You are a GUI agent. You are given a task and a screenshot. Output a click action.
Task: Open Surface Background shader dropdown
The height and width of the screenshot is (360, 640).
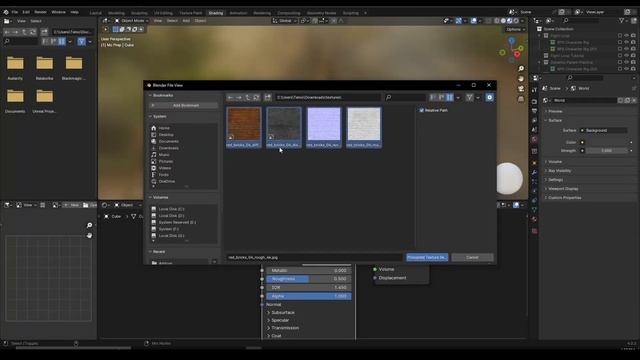[603, 130]
